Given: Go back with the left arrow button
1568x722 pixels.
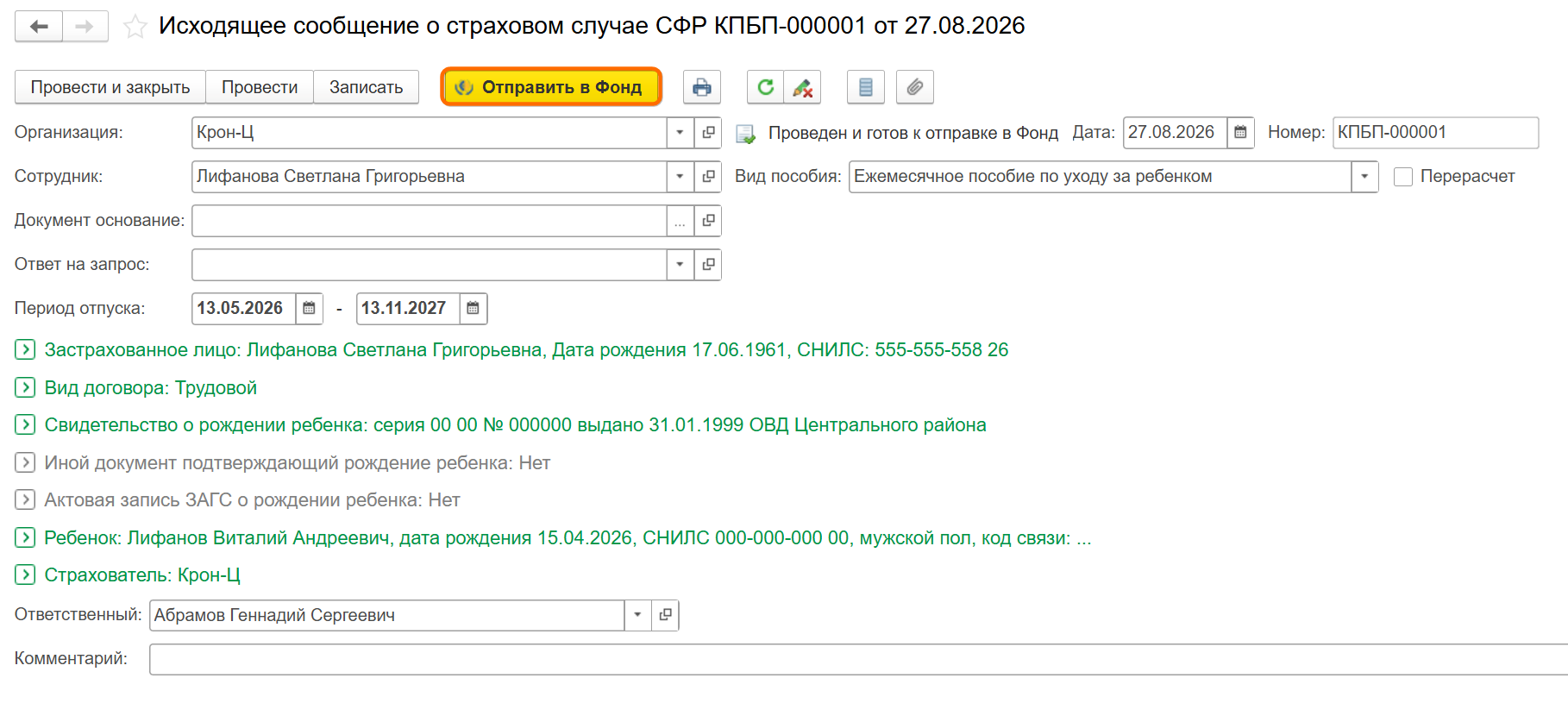Looking at the screenshot, I should pyautogui.click(x=39, y=26).
